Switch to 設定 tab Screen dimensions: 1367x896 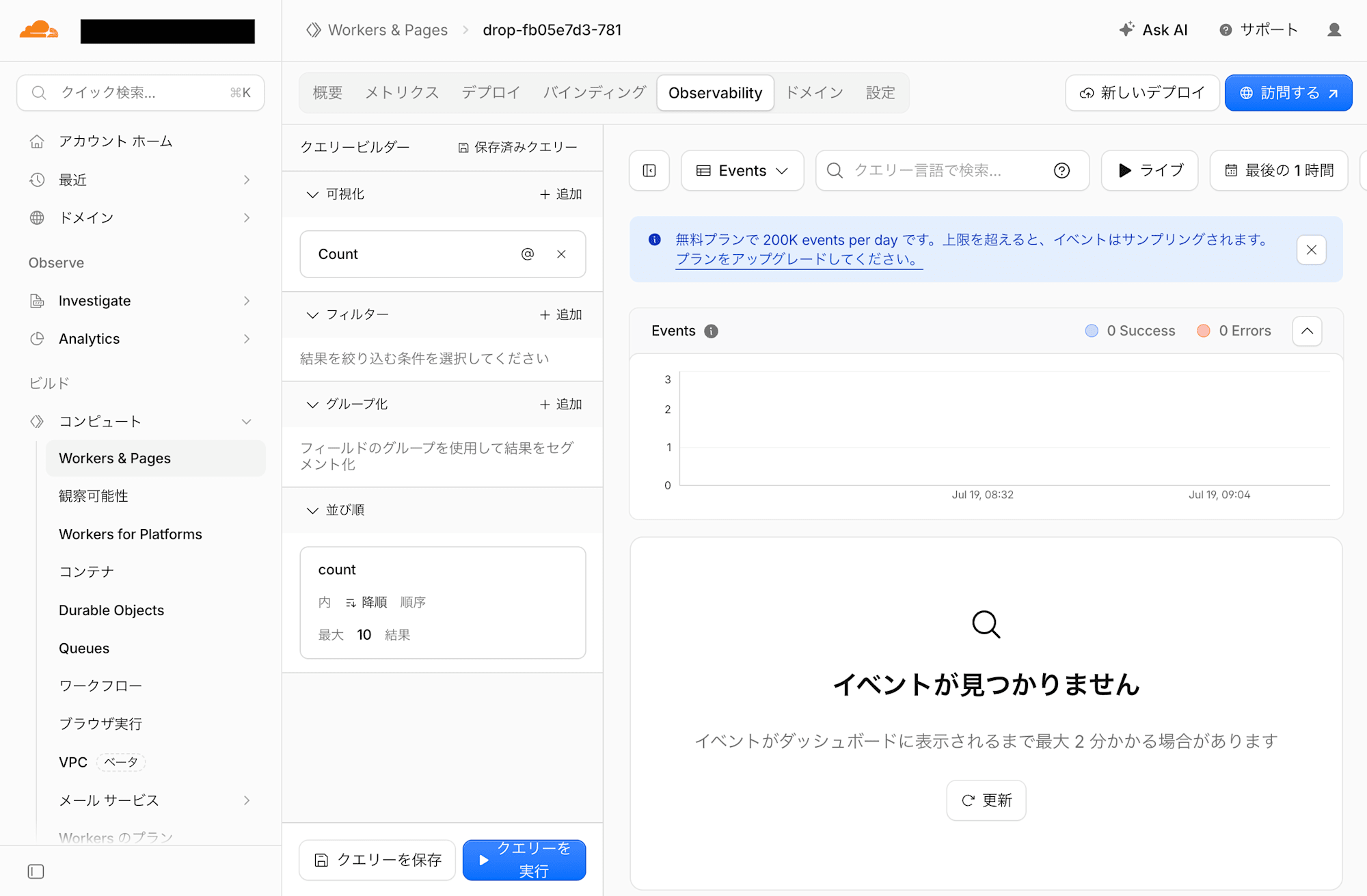click(x=880, y=93)
